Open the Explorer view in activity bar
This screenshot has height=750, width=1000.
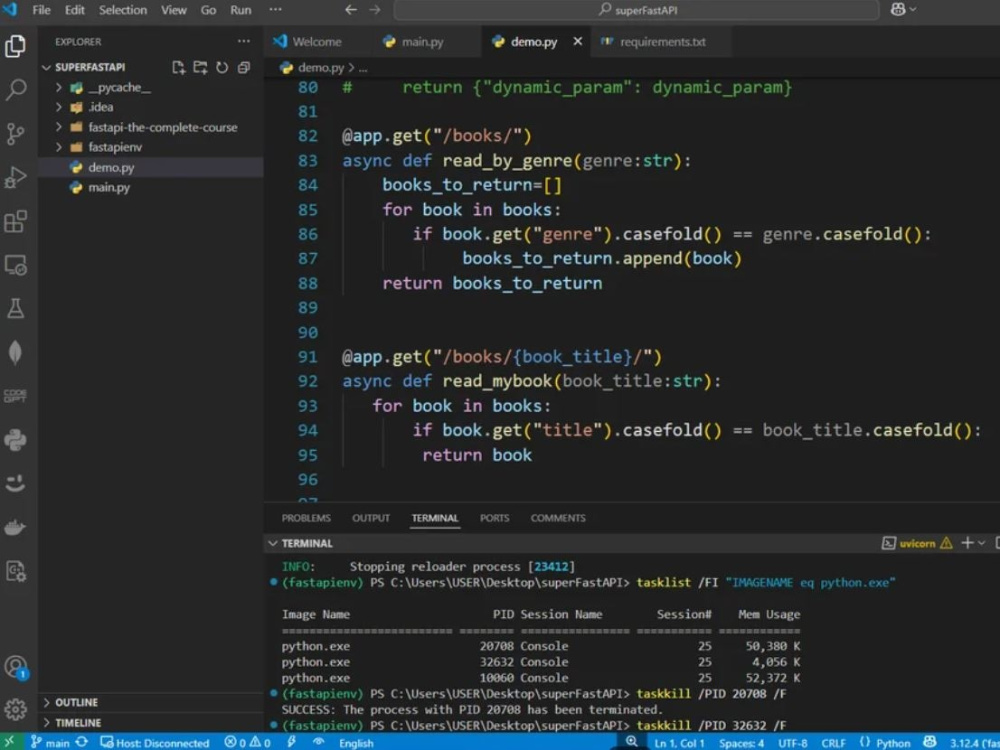click(15, 47)
